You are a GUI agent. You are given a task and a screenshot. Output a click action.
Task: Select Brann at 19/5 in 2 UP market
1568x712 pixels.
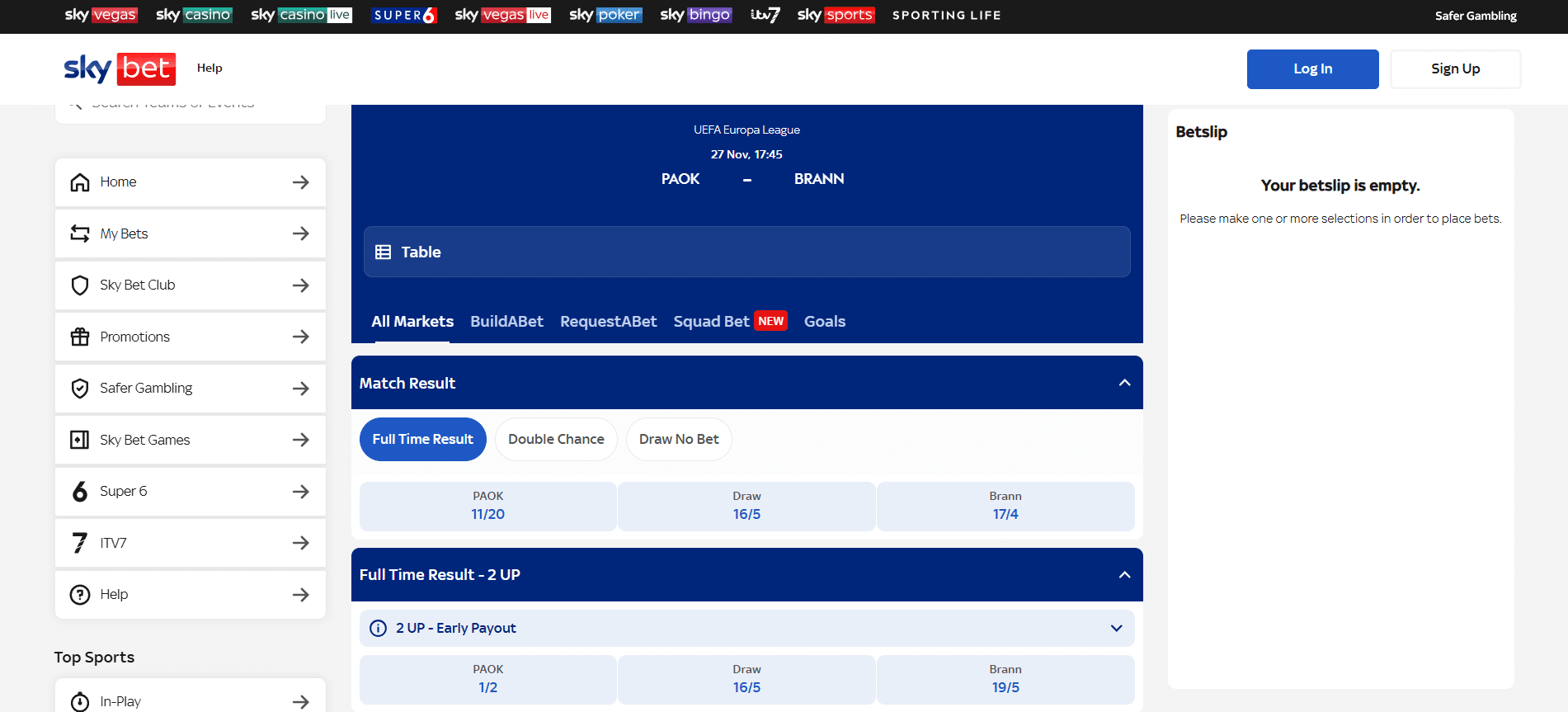[1005, 680]
